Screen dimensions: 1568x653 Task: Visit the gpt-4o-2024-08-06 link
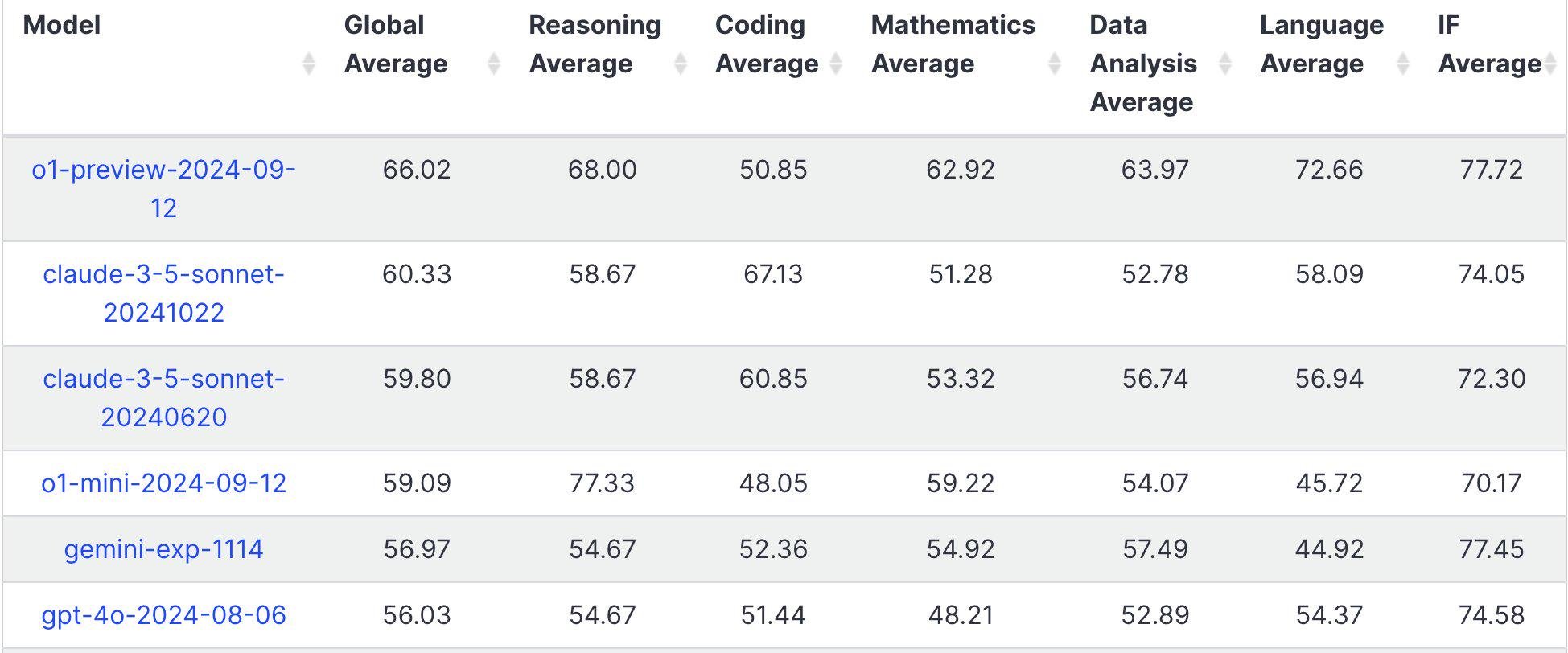[x=163, y=614]
